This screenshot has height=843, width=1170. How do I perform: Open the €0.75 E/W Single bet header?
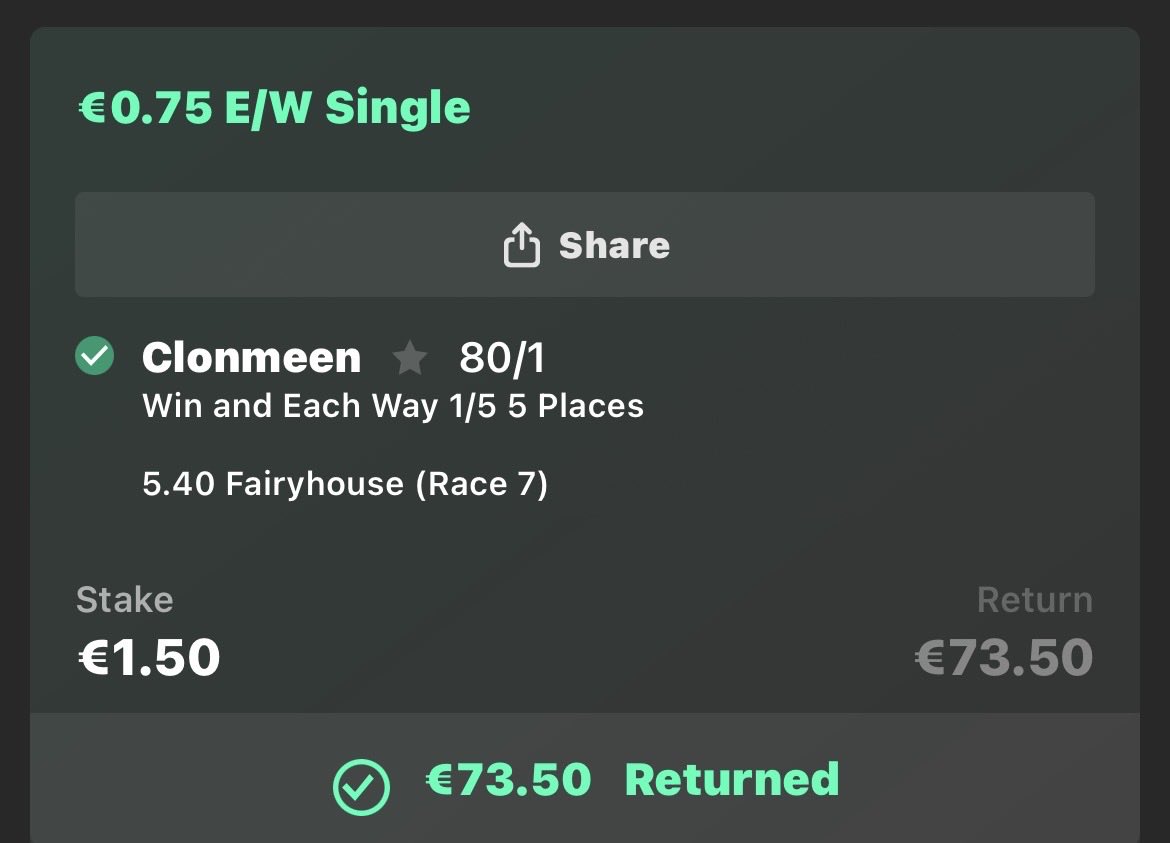point(275,107)
